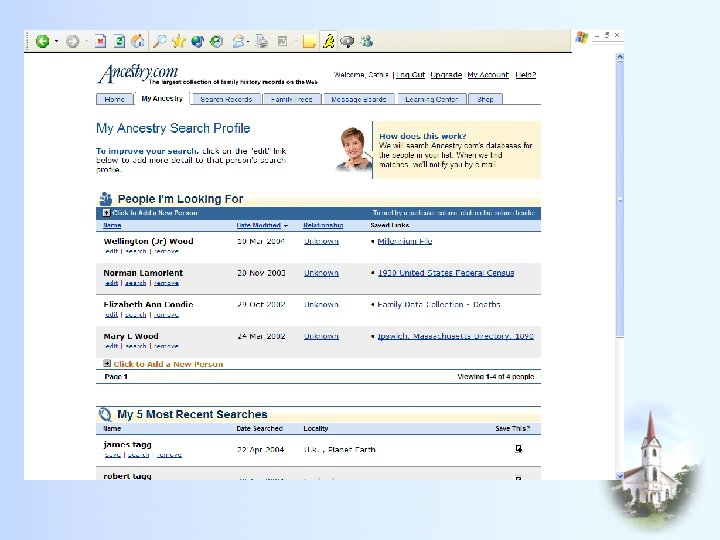Sort by the Name column header
720x540 pixels.
(x=112, y=225)
